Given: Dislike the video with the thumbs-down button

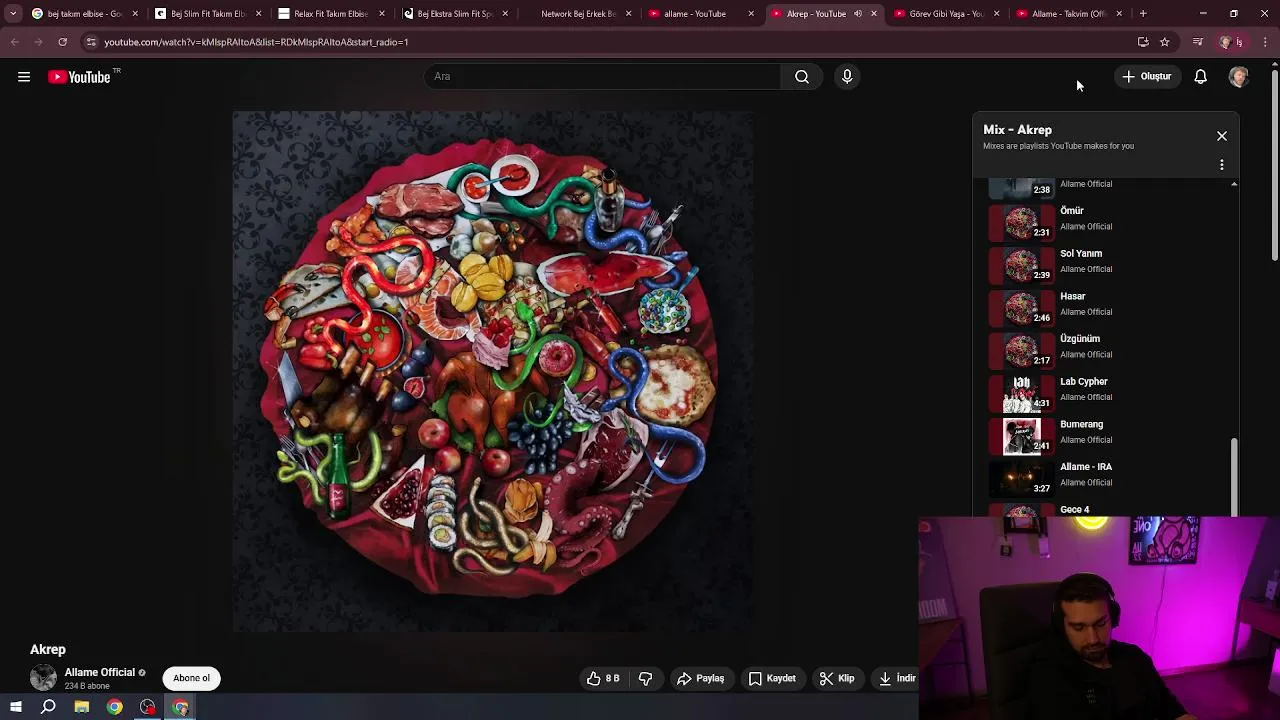Looking at the screenshot, I should (646, 679).
